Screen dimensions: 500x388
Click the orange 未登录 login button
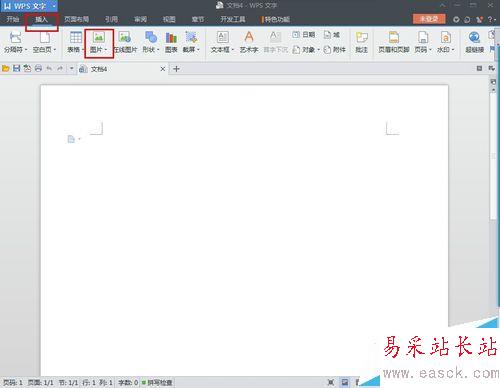pos(429,19)
